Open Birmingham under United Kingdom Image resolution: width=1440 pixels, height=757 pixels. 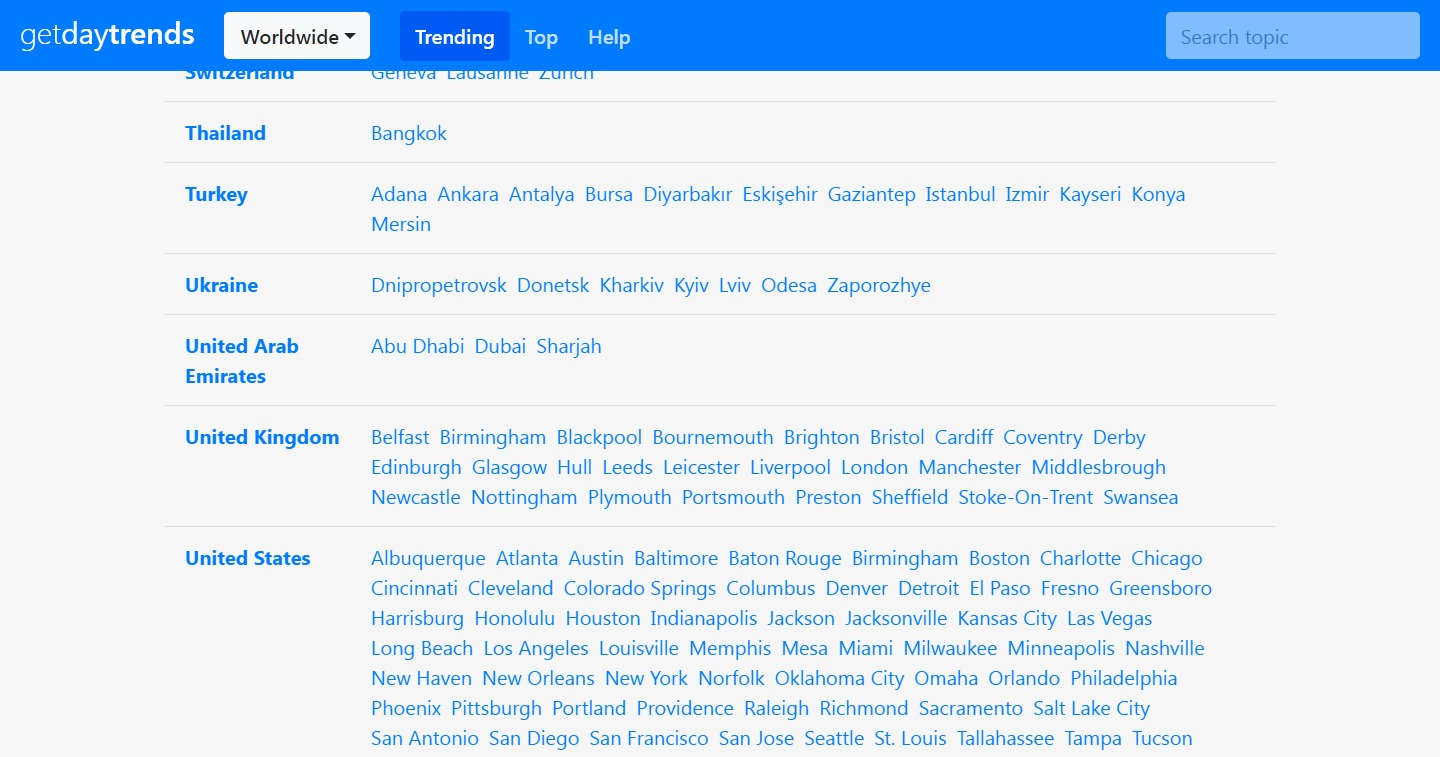coord(493,437)
